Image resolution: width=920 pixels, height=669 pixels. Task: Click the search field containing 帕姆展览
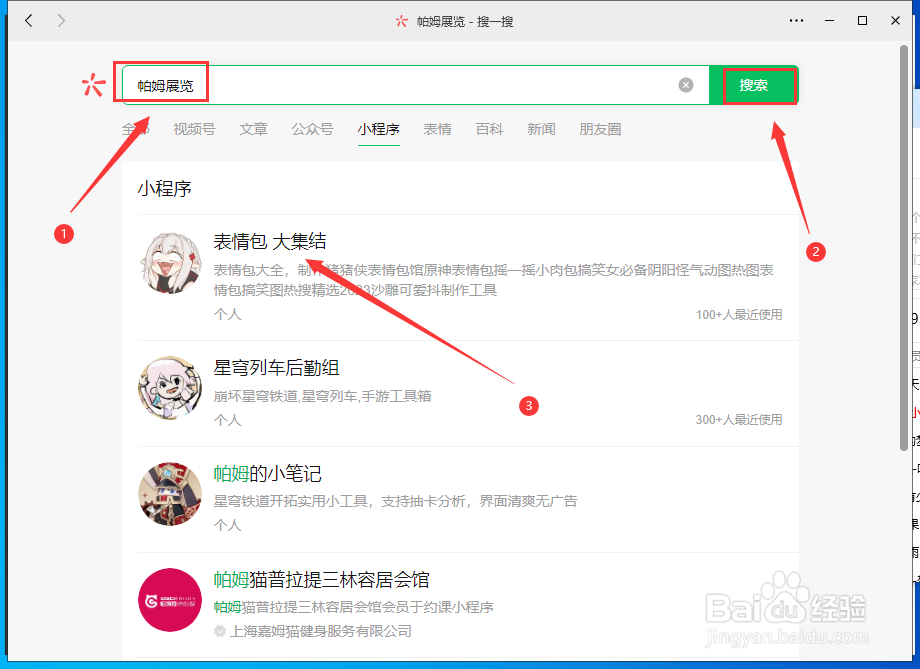click(415, 85)
